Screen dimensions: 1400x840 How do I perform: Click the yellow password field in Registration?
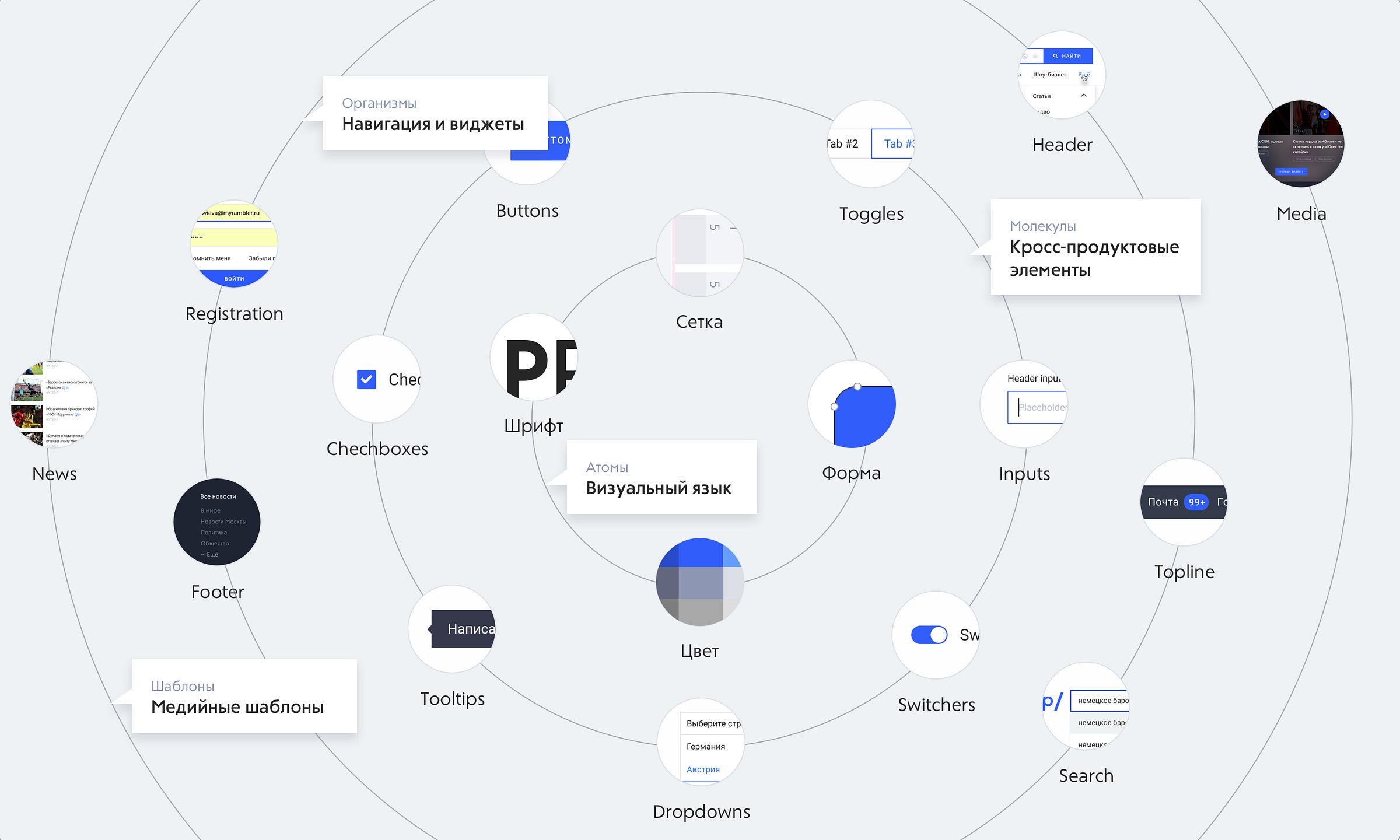[234, 237]
